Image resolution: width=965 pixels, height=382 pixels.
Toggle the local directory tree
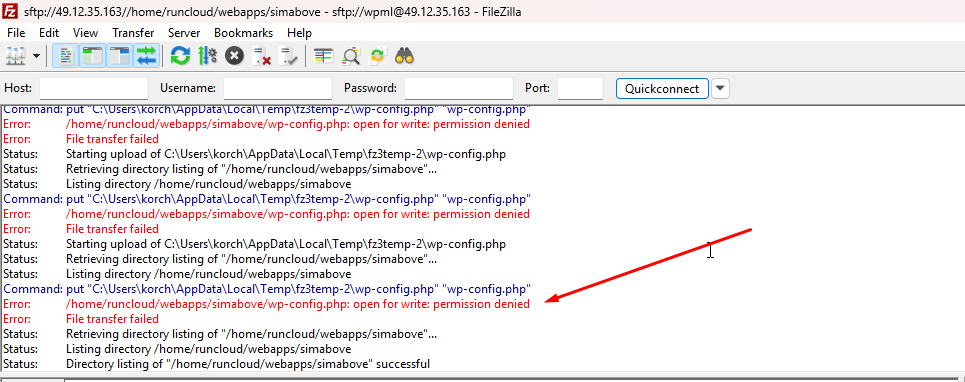(93, 57)
